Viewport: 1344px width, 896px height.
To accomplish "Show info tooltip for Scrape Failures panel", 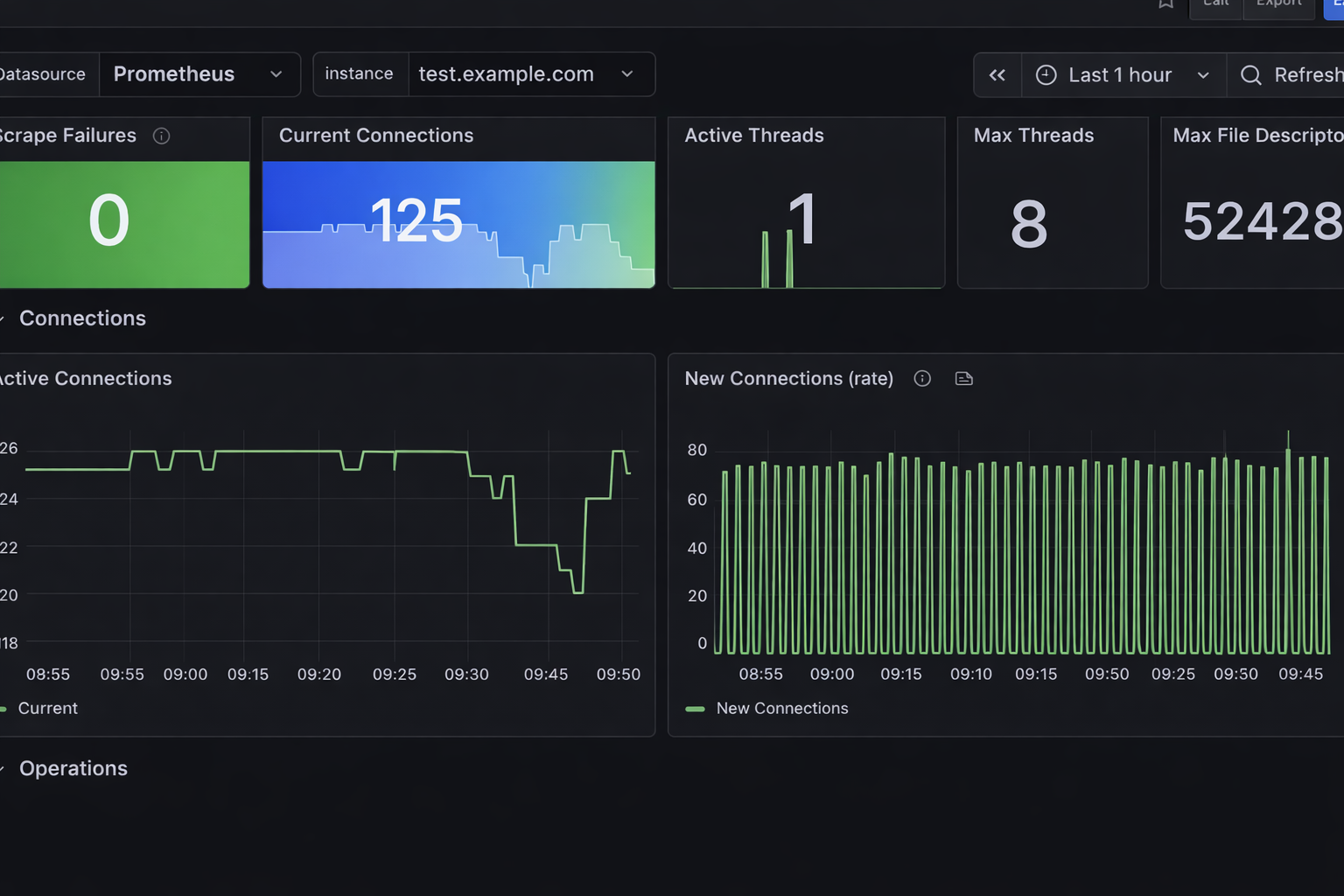I will click(x=161, y=136).
